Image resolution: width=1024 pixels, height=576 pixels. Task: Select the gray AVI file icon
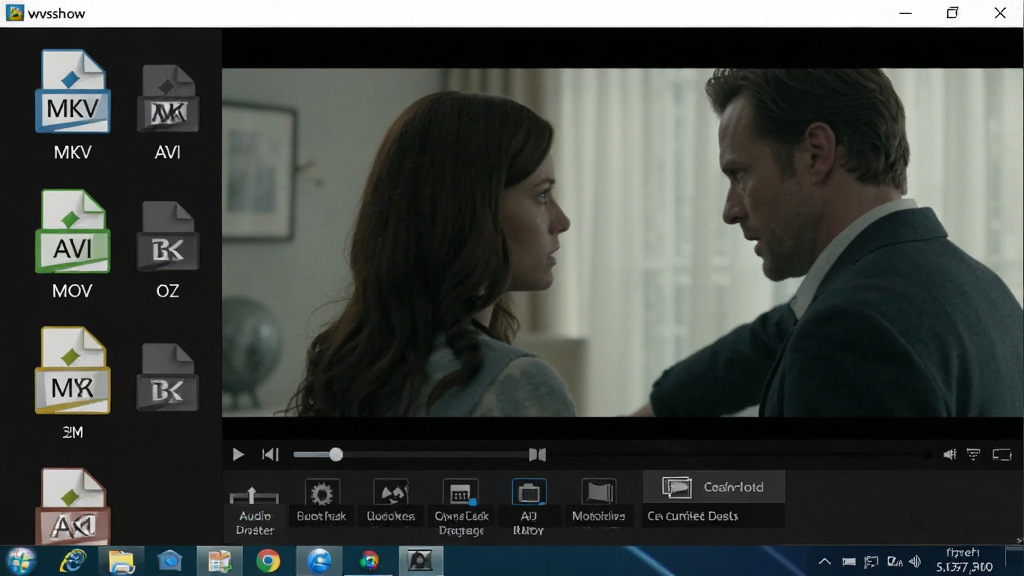tap(168, 98)
